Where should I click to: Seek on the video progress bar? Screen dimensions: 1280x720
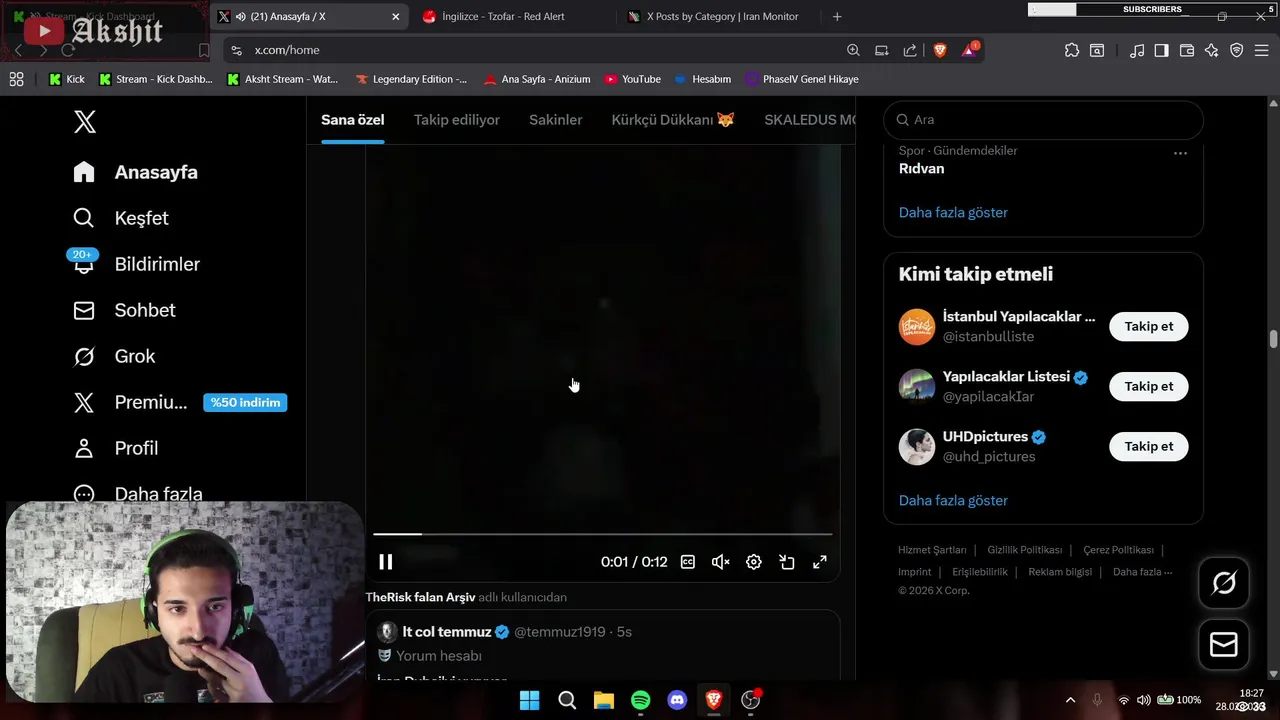(603, 534)
